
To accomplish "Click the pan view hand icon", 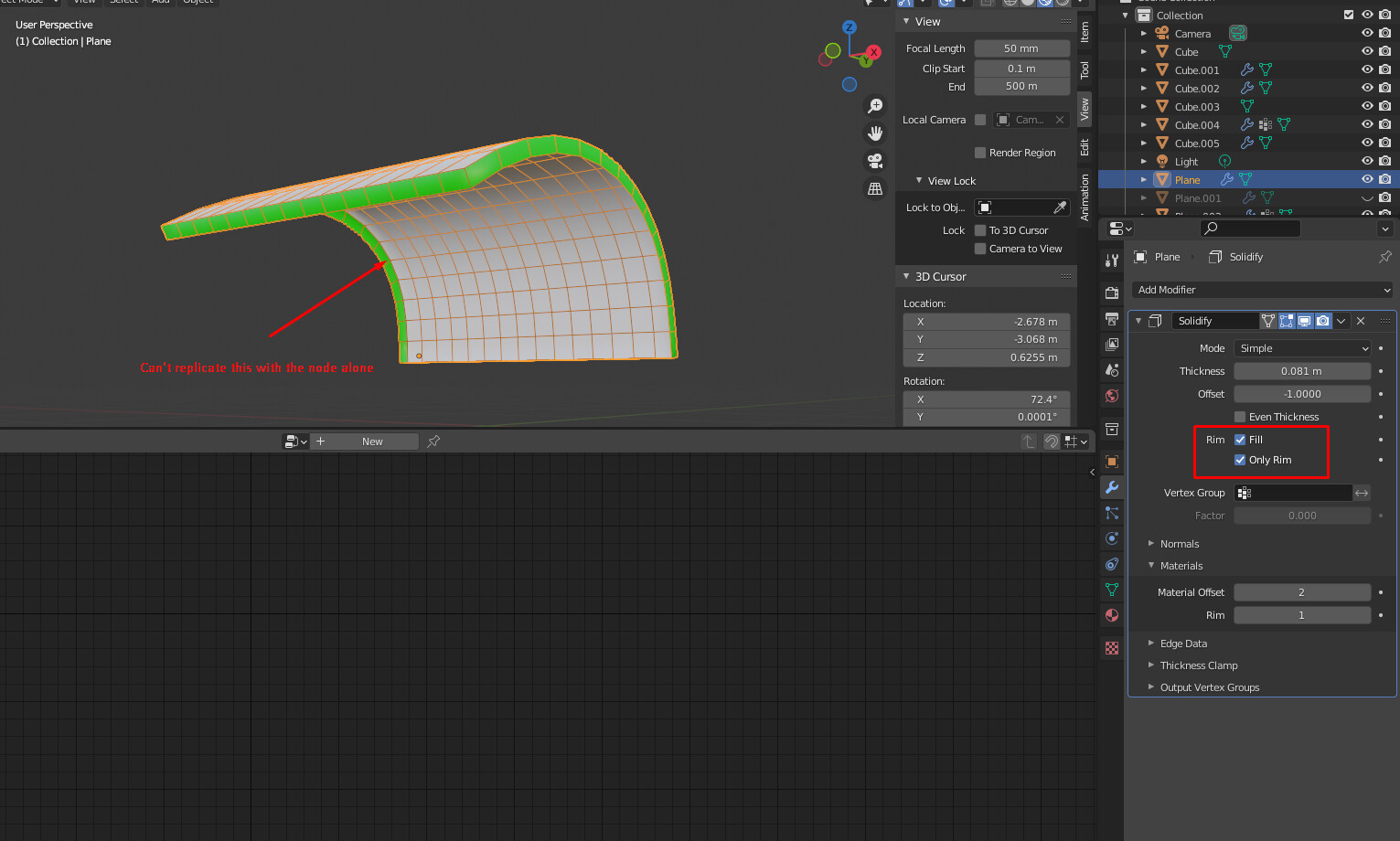I will click(x=875, y=133).
